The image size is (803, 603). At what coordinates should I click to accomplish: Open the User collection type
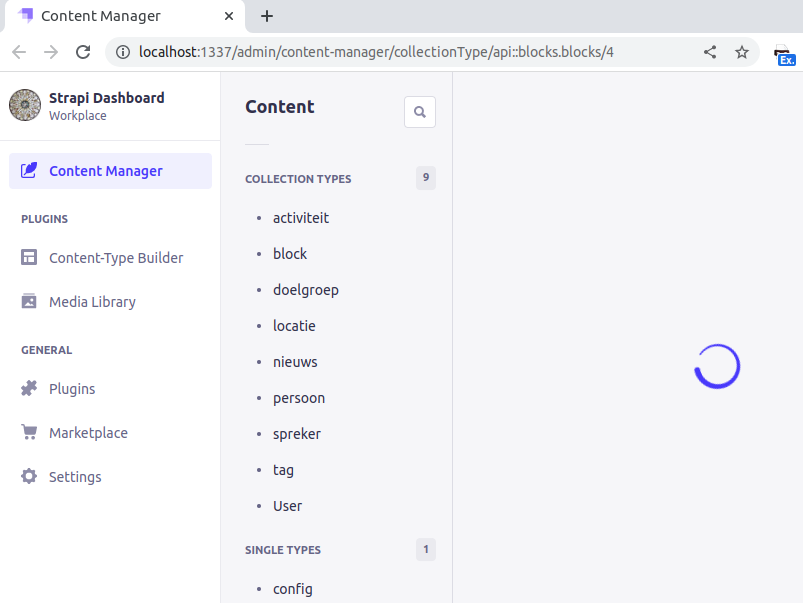coord(287,505)
